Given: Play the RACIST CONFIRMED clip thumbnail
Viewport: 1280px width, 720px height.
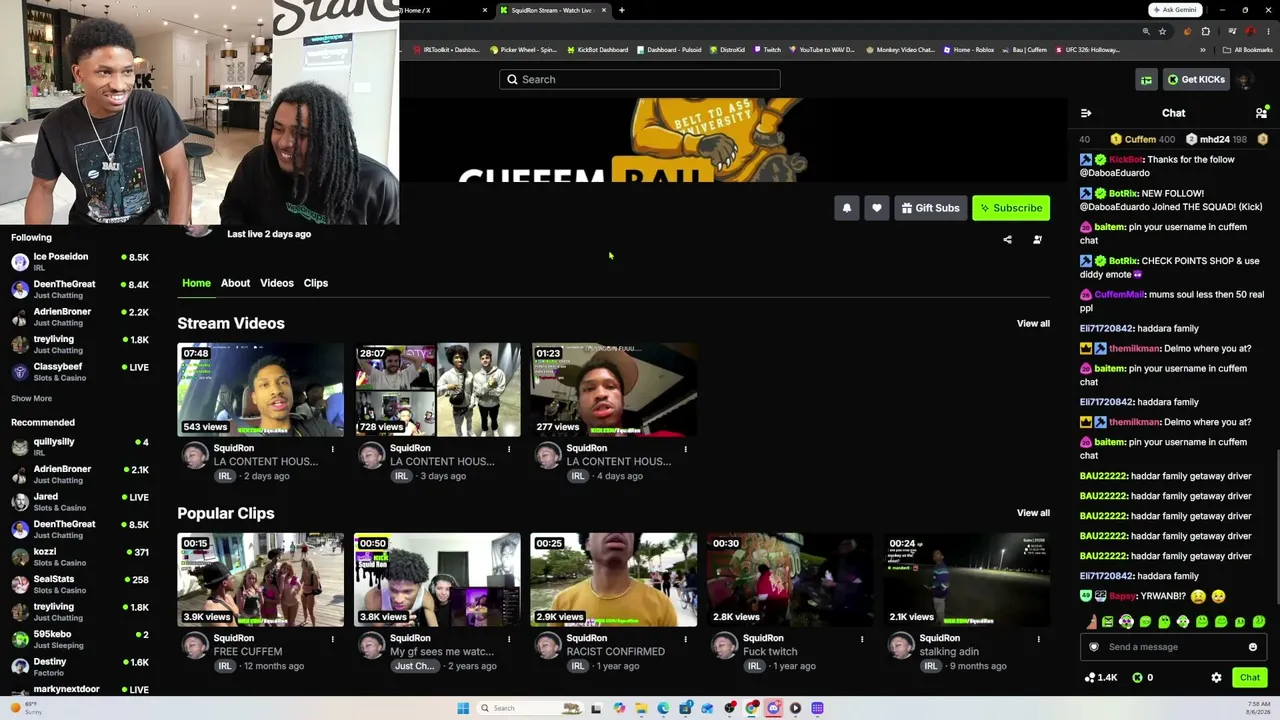Looking at the screenshot, I should pos(614,580).
